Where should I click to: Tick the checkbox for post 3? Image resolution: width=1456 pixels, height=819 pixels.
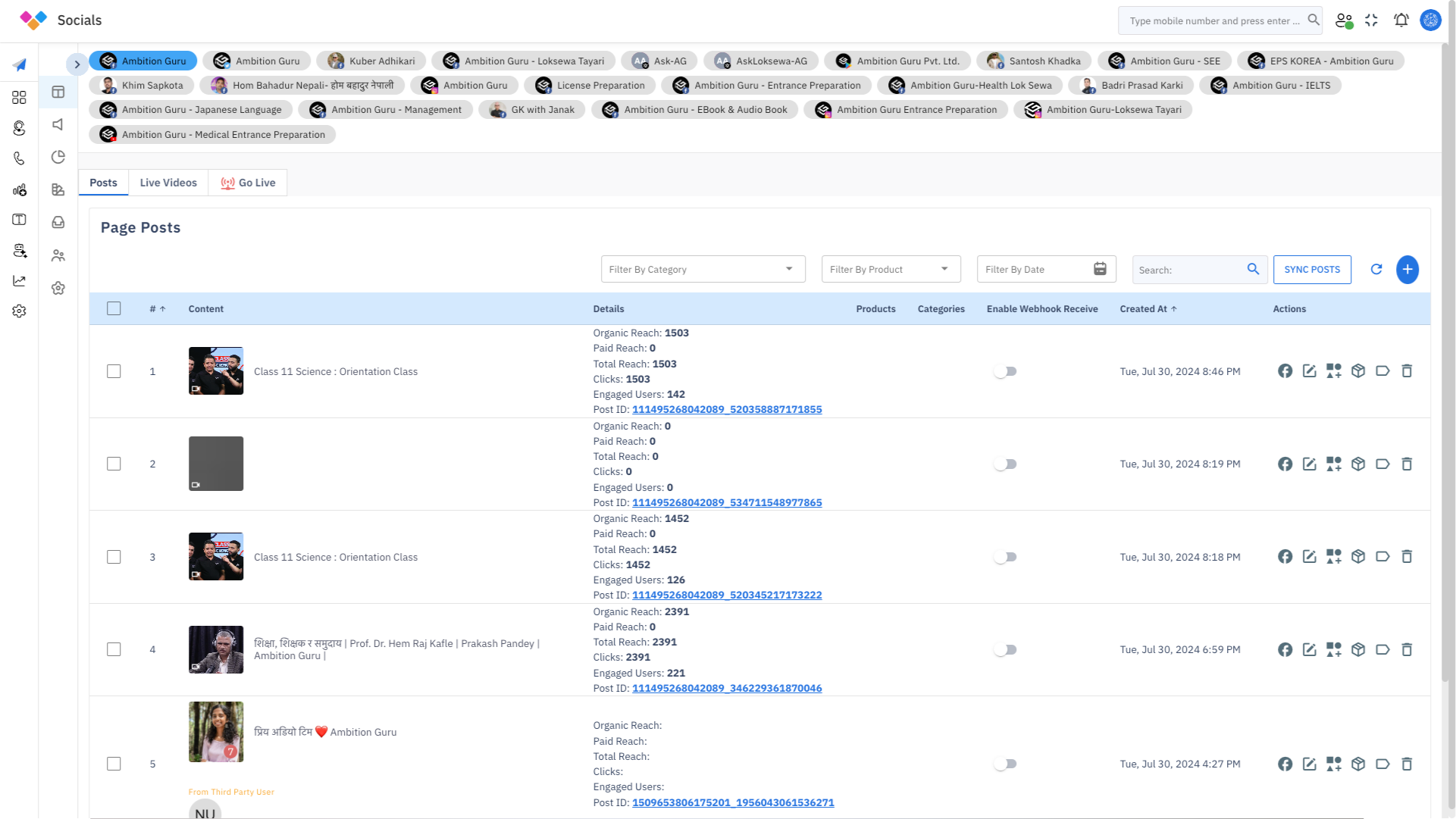114,557
